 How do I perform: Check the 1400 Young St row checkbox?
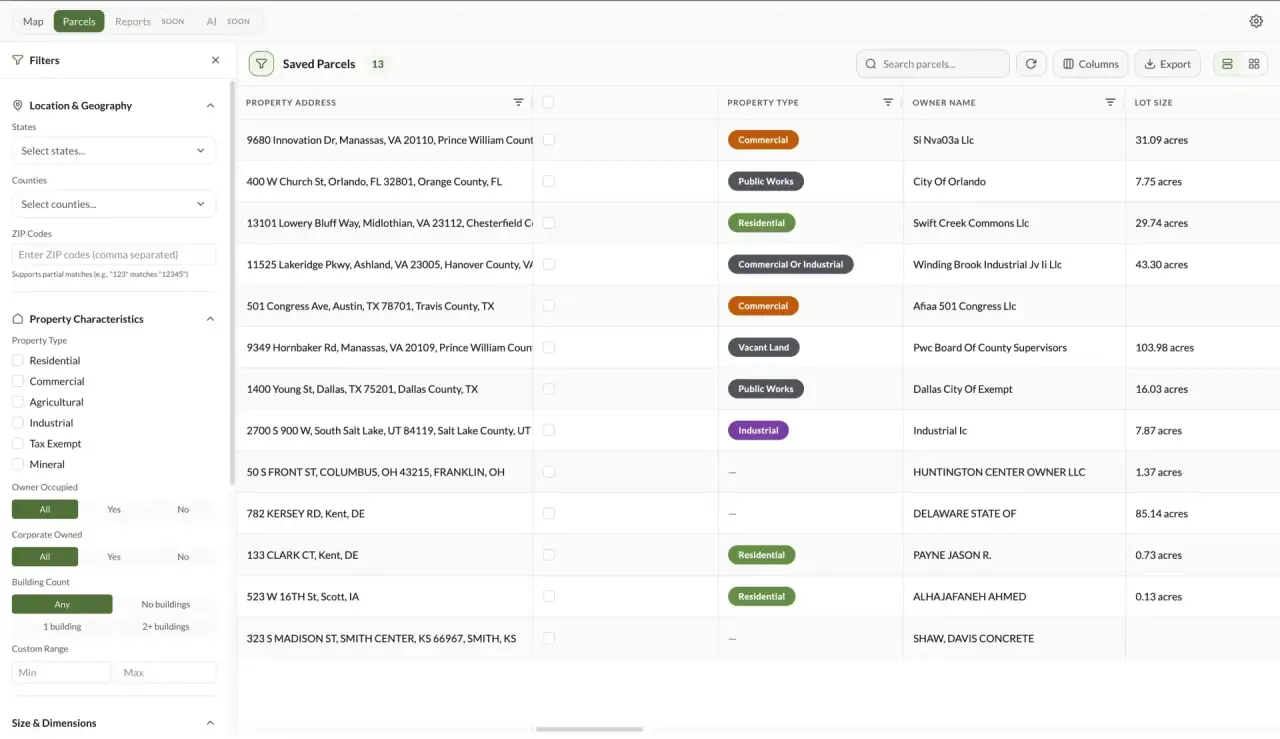[x=548, y=389]
